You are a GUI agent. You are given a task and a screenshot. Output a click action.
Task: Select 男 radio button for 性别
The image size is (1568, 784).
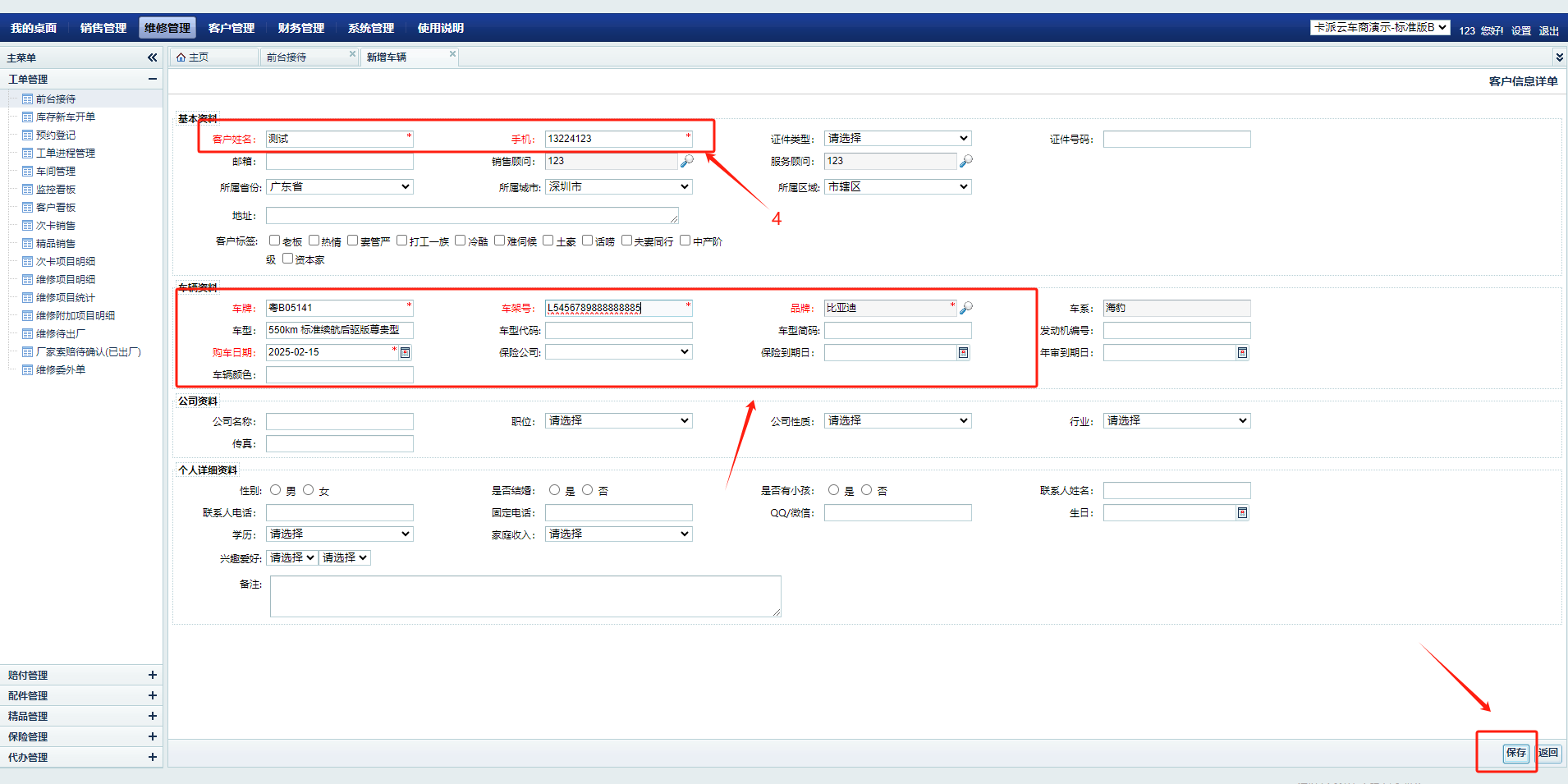pos(276,490)
